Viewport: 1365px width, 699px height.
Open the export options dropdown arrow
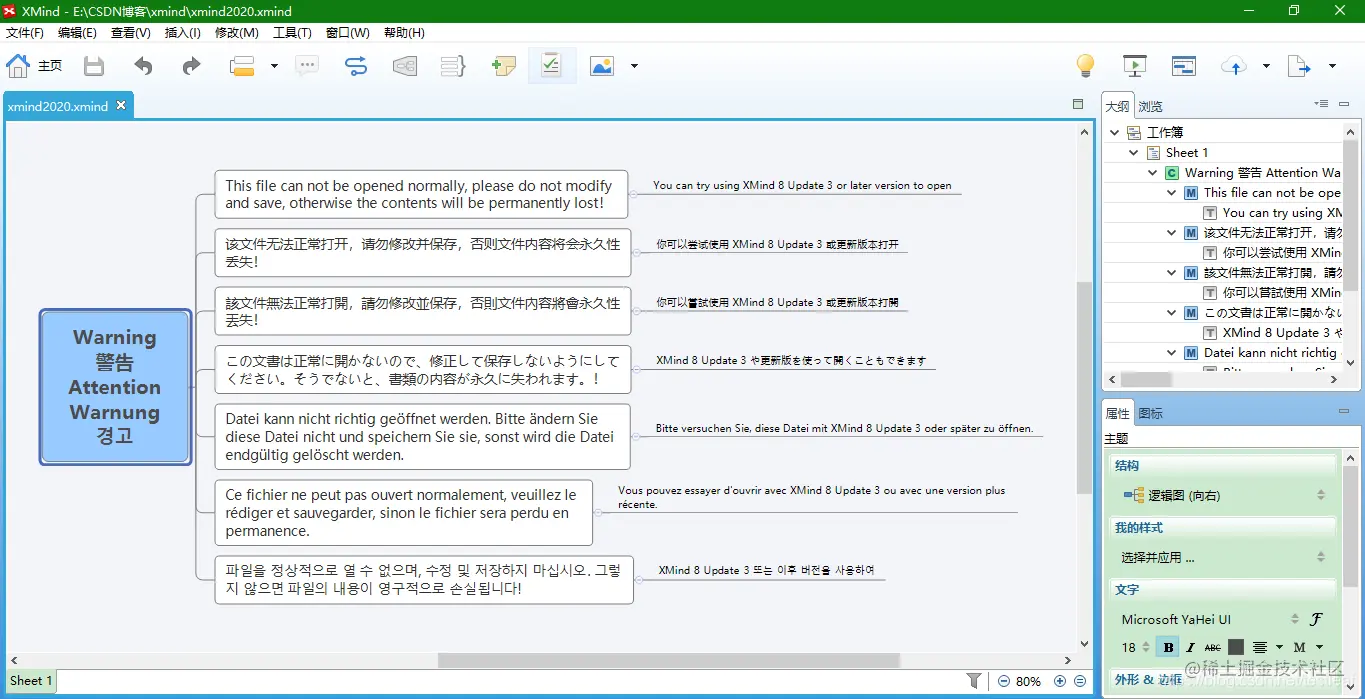pos(1331,65)
